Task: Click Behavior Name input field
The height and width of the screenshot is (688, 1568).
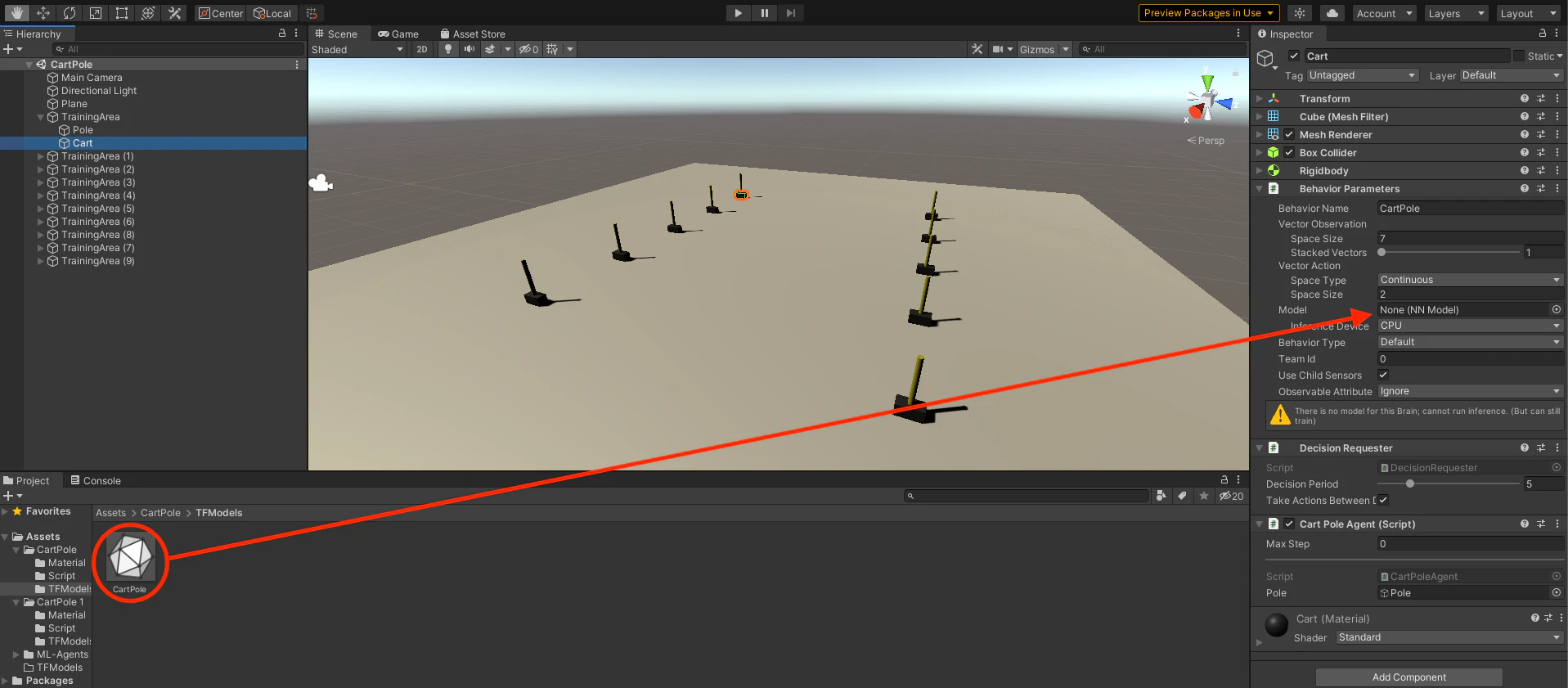Action: click(1470, 208)
